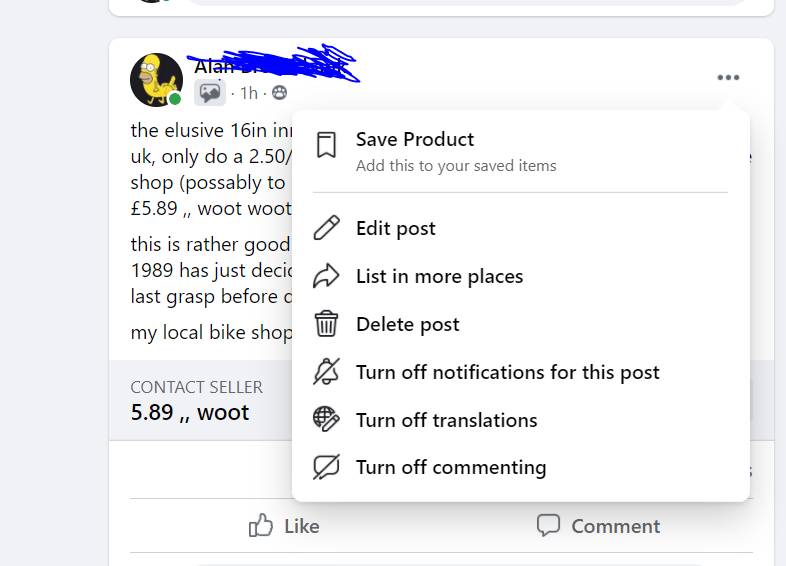This screenshot has height=566, width=786.
Task: Click the Homer Simpson profile picture
Action: click(x=156, y=79)
